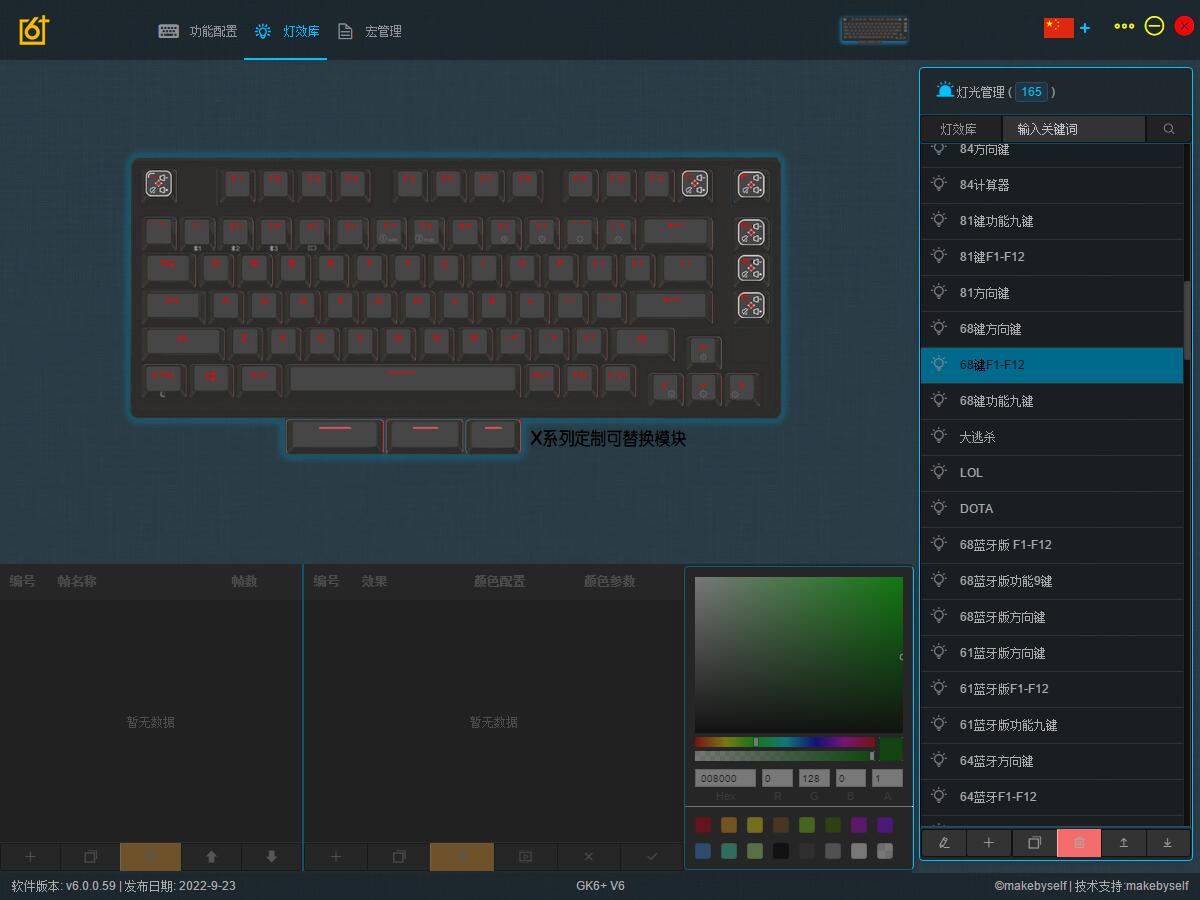Select 84计算器 lighting effect
This screenshot has width=1200, height=900.
(x=1051, y=185)
